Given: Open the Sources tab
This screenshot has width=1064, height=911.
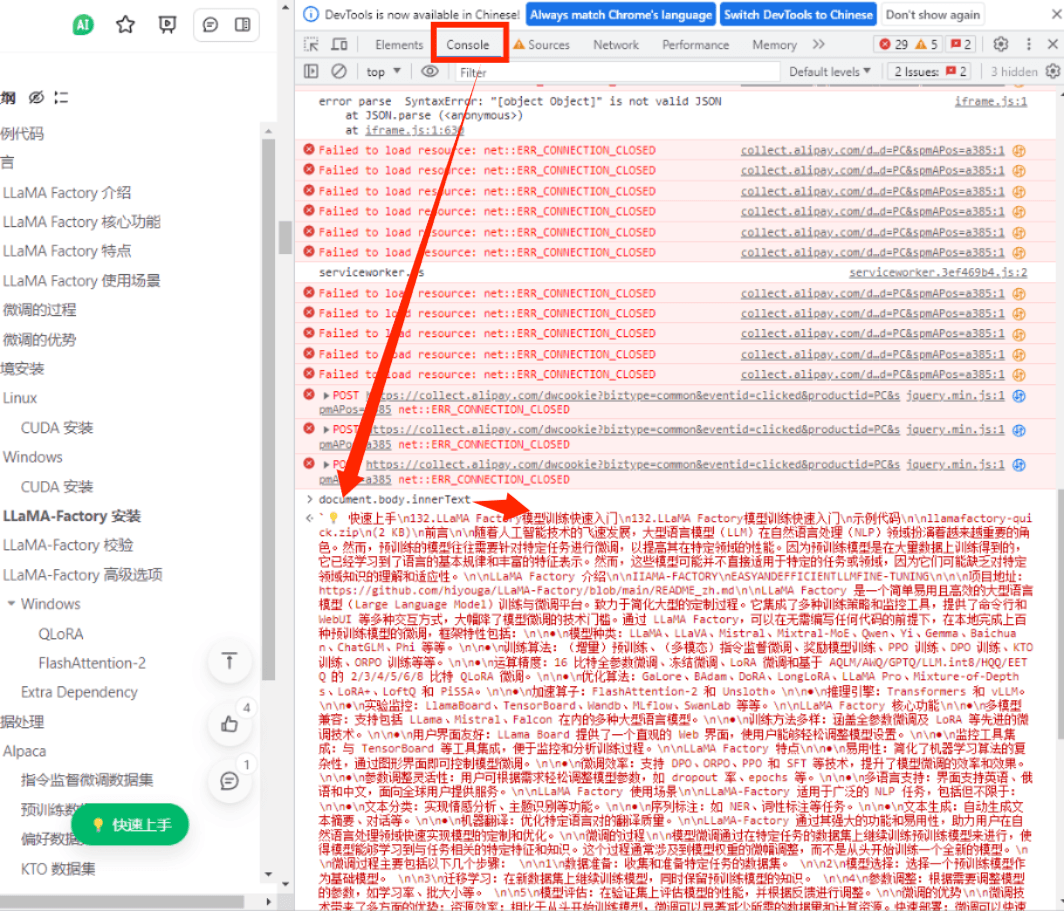Looking at the screenshot, I should point(542,45).
